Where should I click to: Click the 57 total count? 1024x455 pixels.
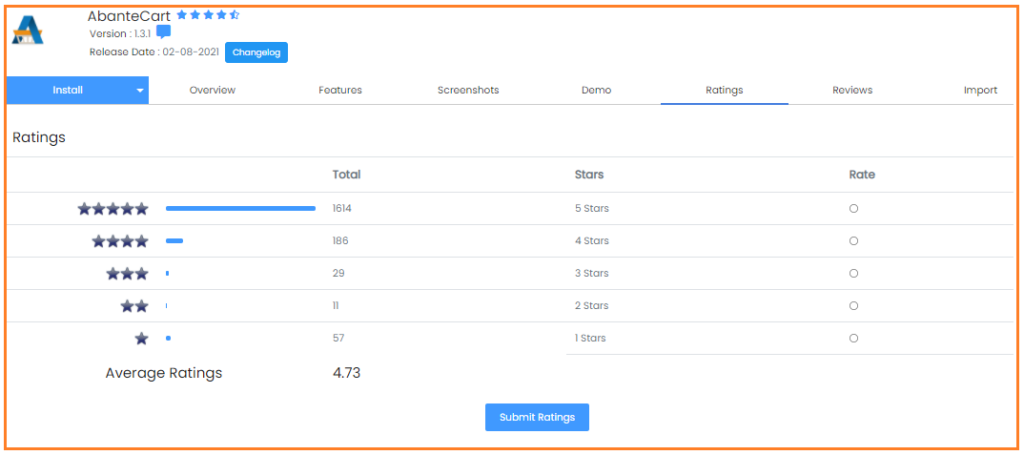click(x=338, y=338)
